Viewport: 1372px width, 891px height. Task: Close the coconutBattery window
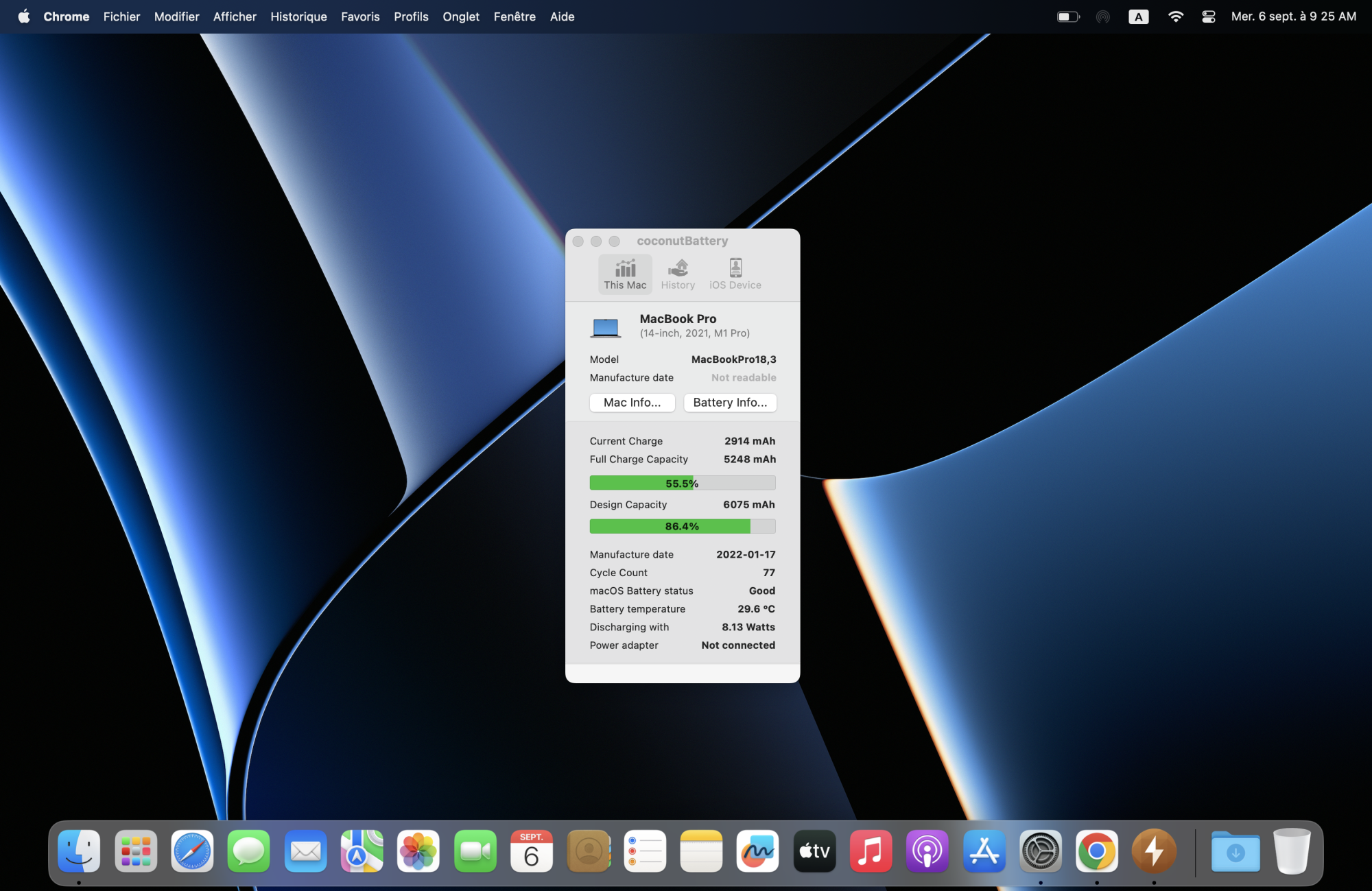(x=578, y=241)
